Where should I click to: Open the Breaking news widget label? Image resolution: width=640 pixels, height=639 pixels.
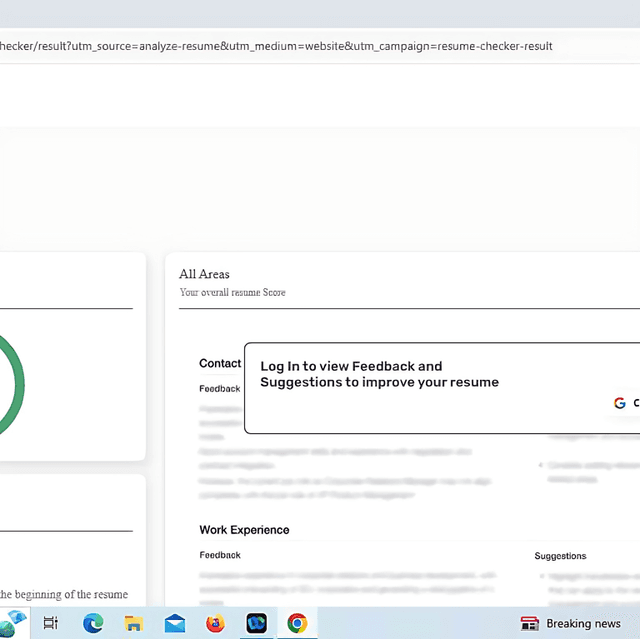[583, 623]
